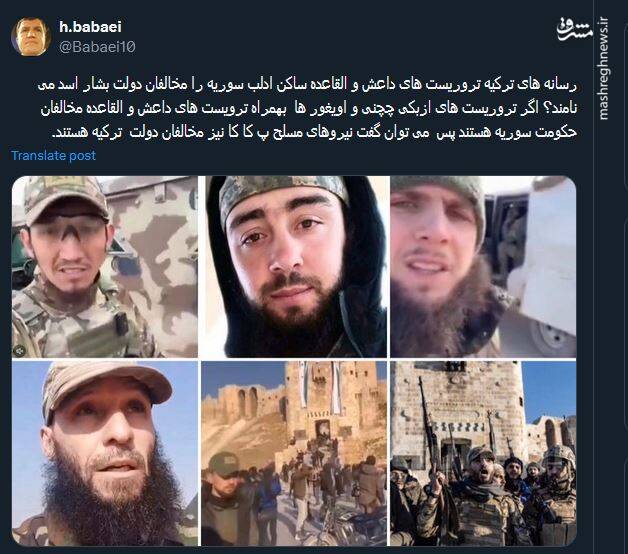
Task: Open photo of armed fighters at stone gate
Action: click(483, 453)
